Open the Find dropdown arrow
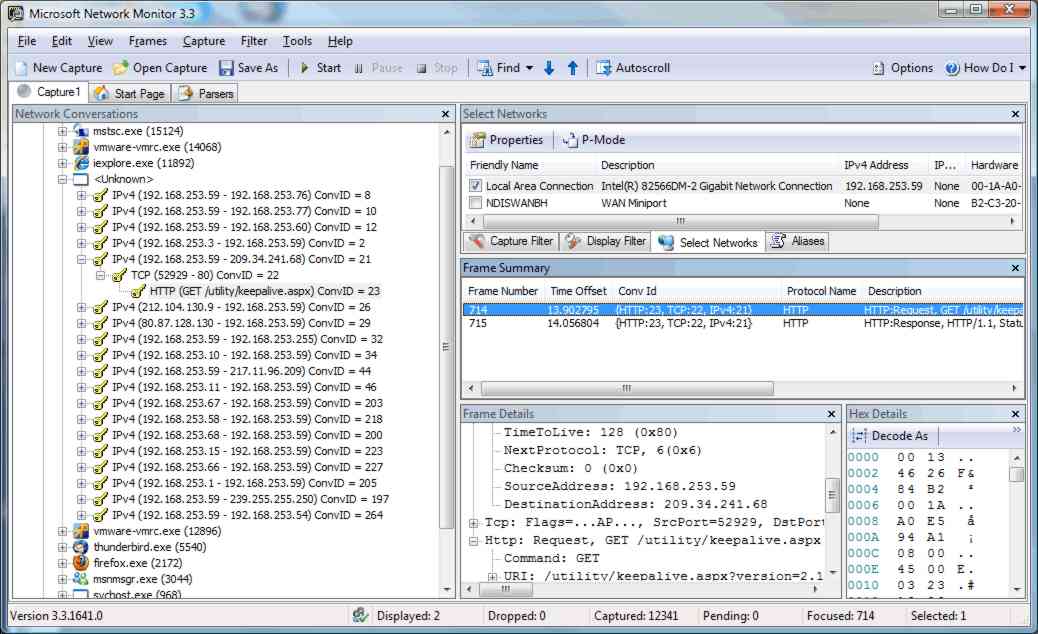Image resolution: width=1038 pixels, height=634 pixels. [x=529, y=68]
